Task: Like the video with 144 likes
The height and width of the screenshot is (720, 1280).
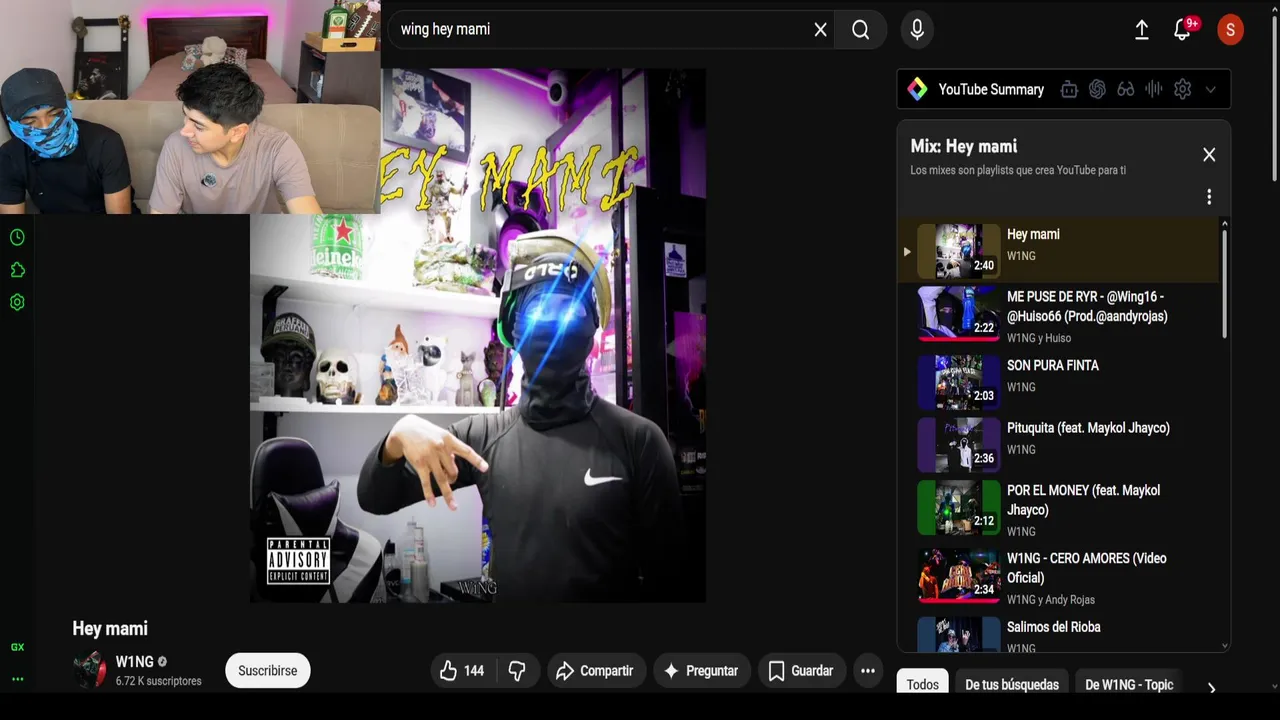Action: point(462,671)
